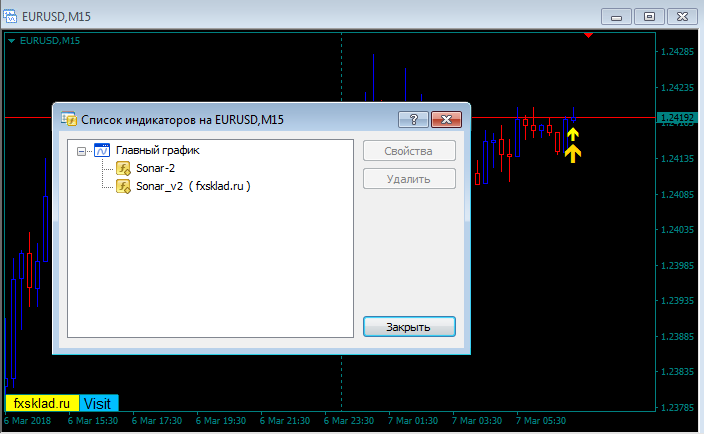Click the 1.24285 price scale value
The image size is (704, 434).
point(678,52)
